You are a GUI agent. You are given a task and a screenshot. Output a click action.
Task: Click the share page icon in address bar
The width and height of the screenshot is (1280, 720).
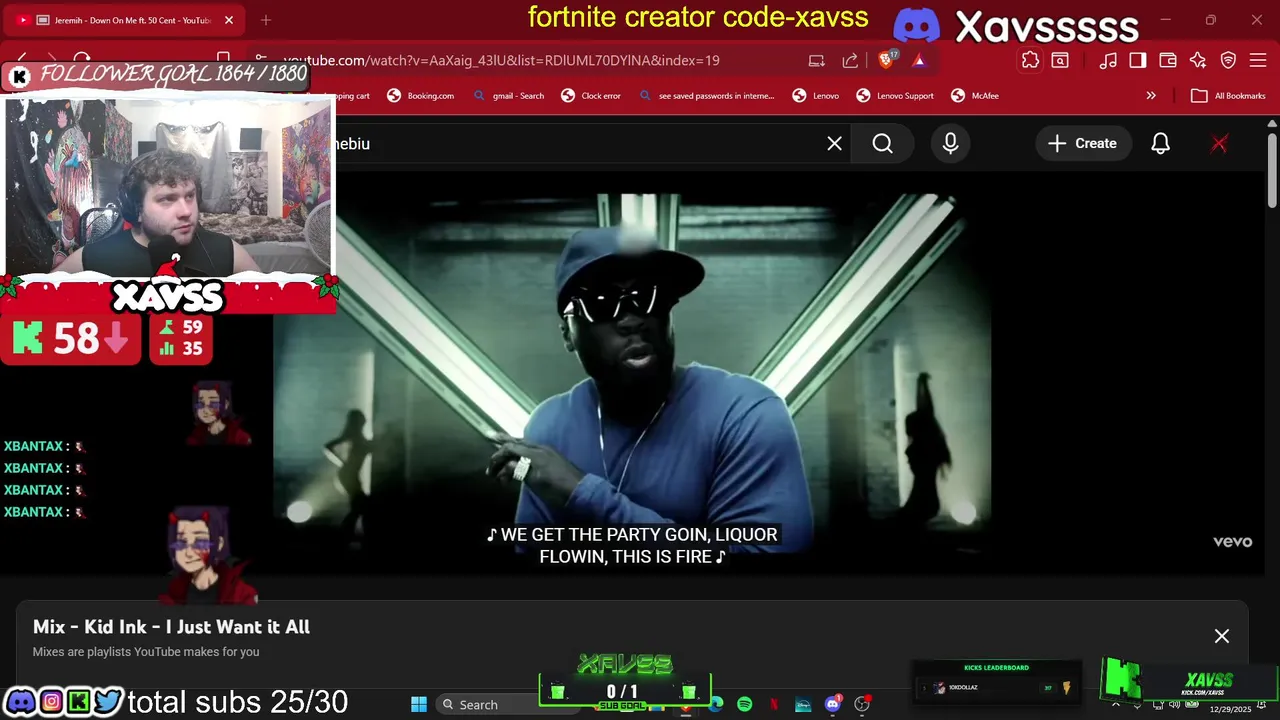coord(850,60)
